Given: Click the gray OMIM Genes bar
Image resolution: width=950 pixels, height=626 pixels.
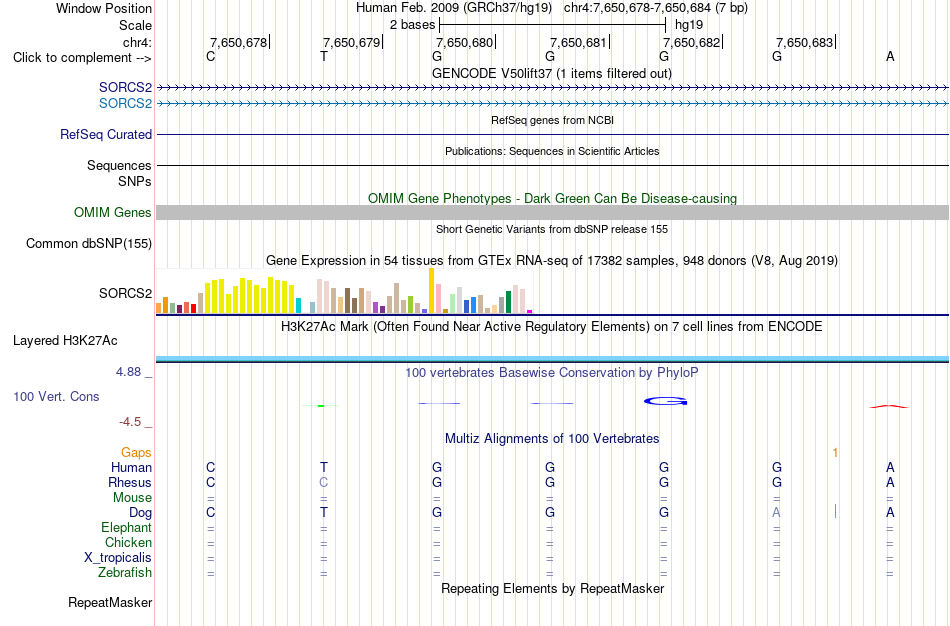Looking at the screenshot, I should 553,212.
